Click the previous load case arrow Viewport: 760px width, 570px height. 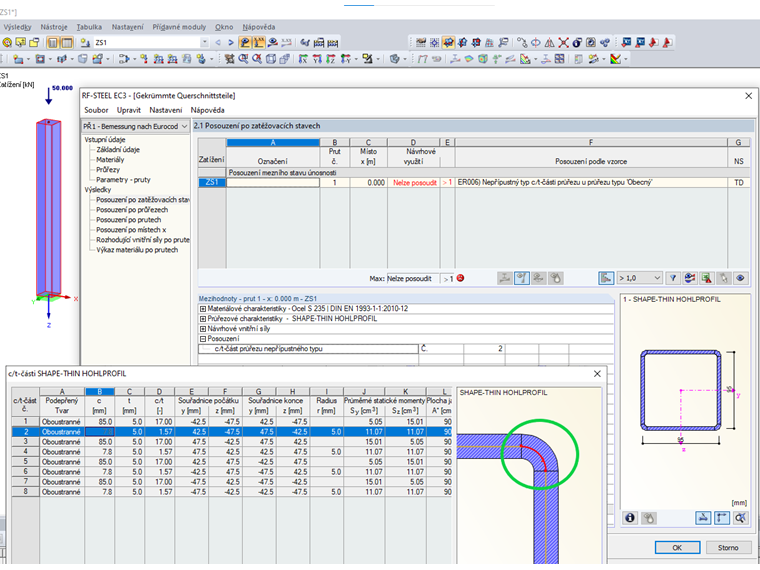[x=219, y=43]
